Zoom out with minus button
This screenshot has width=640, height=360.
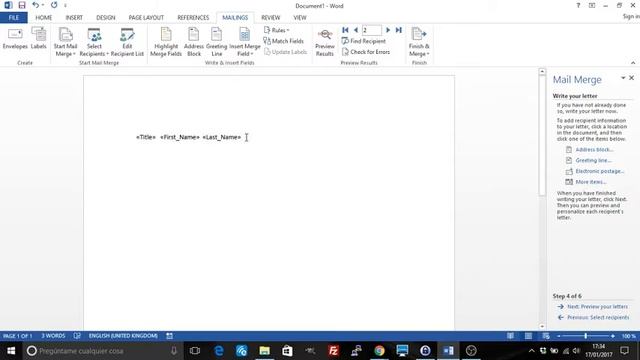(559, 336)
